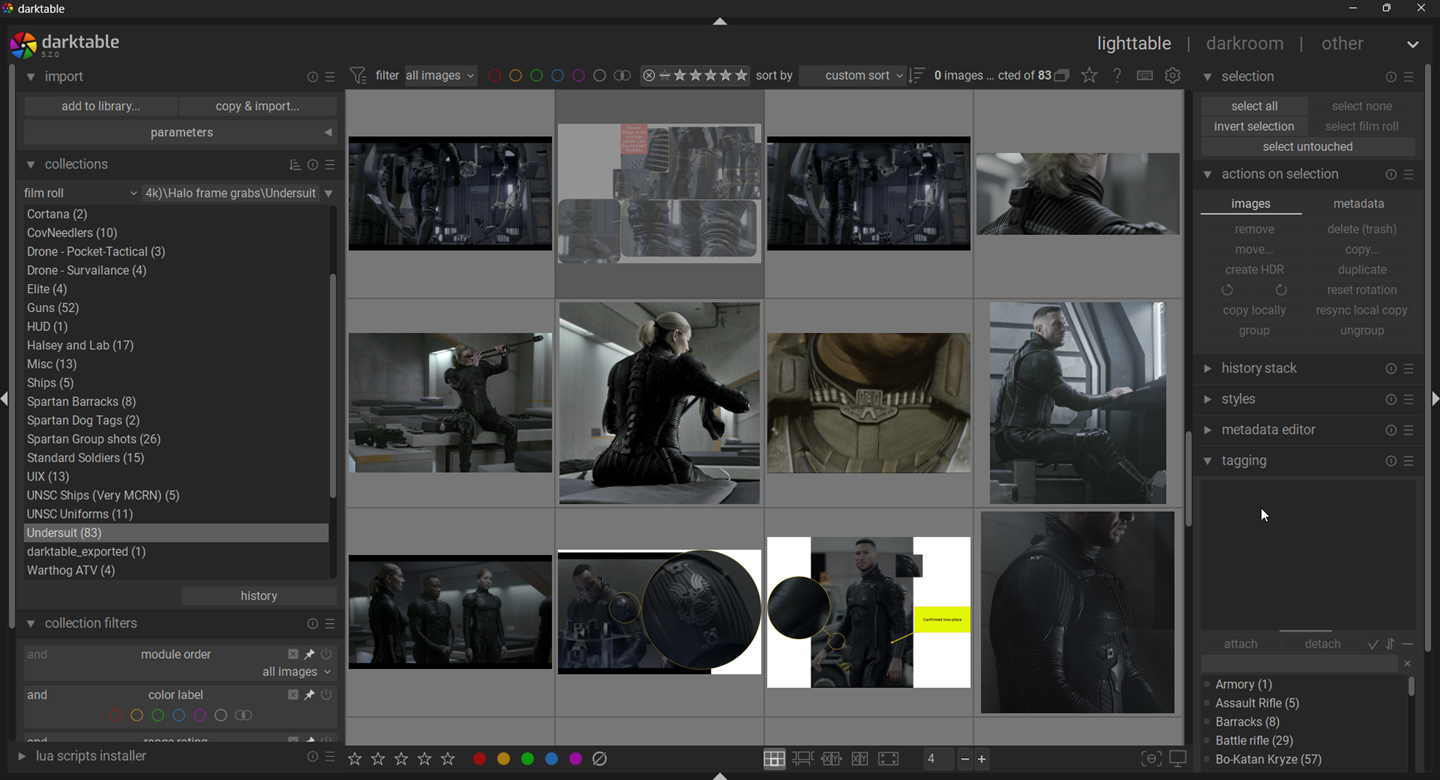
Task: Disable the color label collection filter
Action: (x=326, y=695)
